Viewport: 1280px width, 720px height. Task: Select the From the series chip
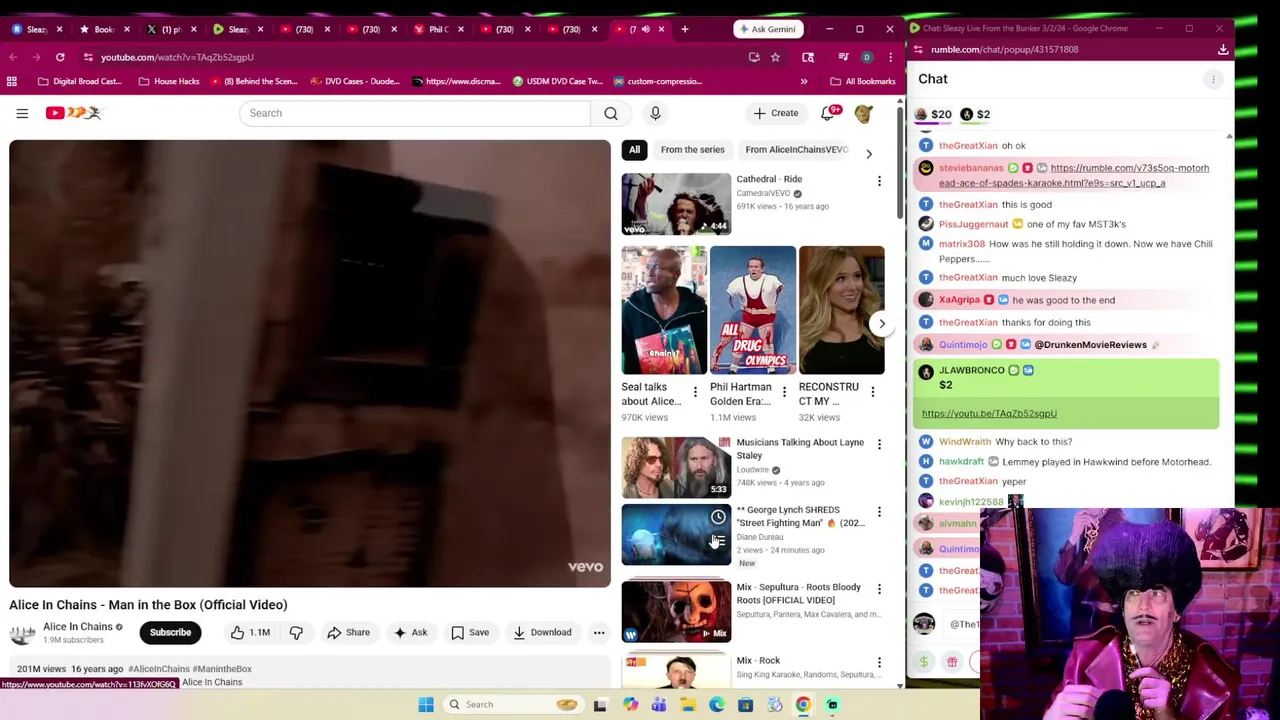coord(692,149)
